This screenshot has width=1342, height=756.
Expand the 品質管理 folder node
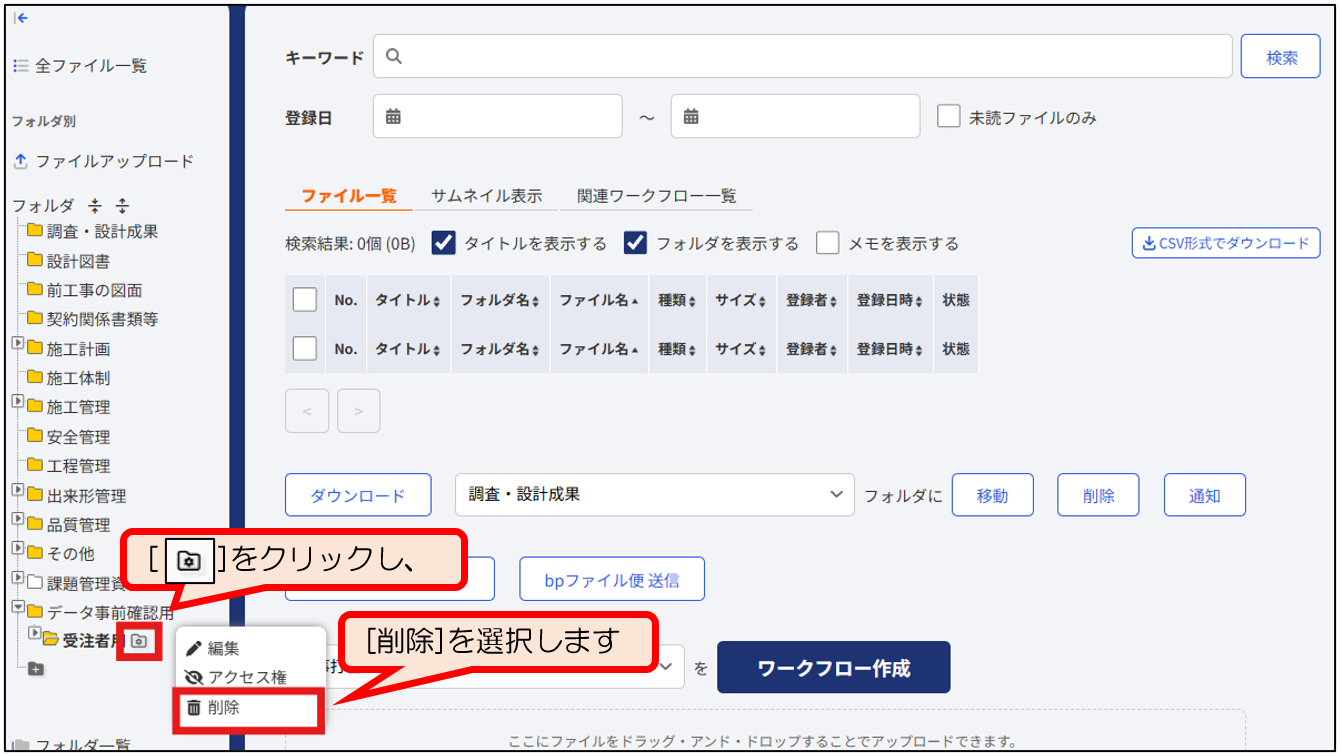point(18,519)
